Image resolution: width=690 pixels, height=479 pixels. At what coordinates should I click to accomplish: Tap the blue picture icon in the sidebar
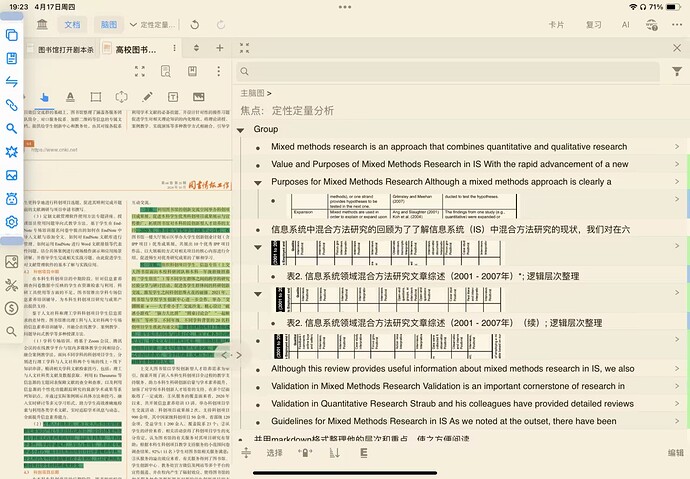(x=11, y=175)
